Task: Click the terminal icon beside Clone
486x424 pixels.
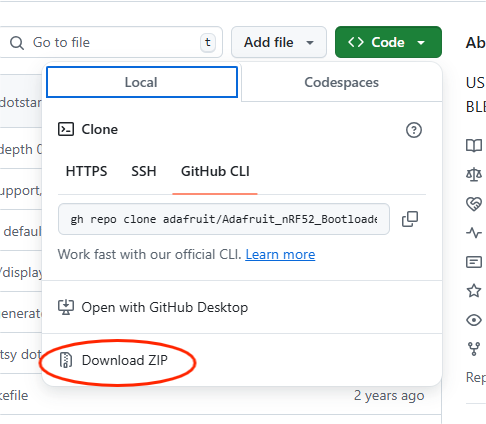Action: click(66, 129)
